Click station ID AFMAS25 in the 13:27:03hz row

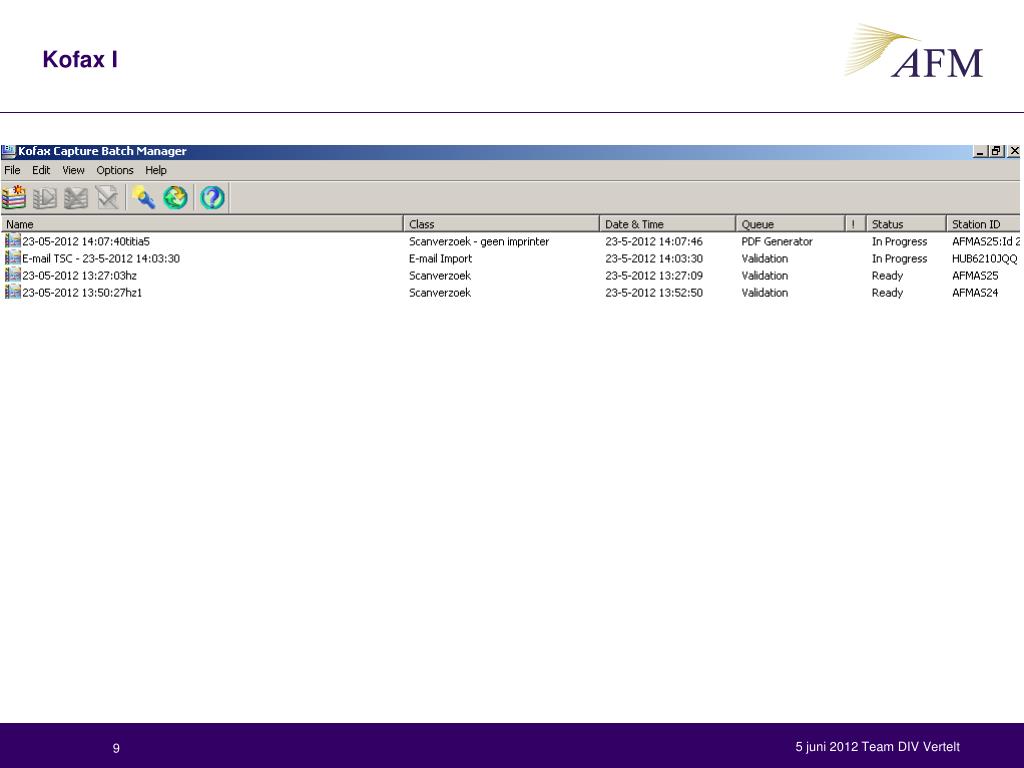pos(975,276)
